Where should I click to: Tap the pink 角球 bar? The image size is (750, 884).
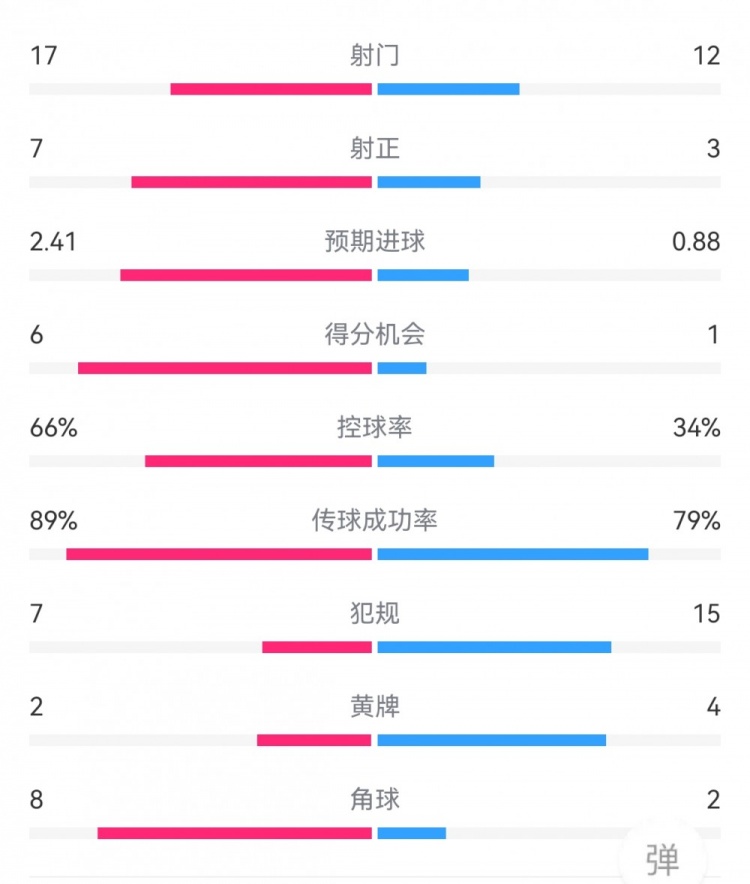pyautogui.click(x=235, y=833)
